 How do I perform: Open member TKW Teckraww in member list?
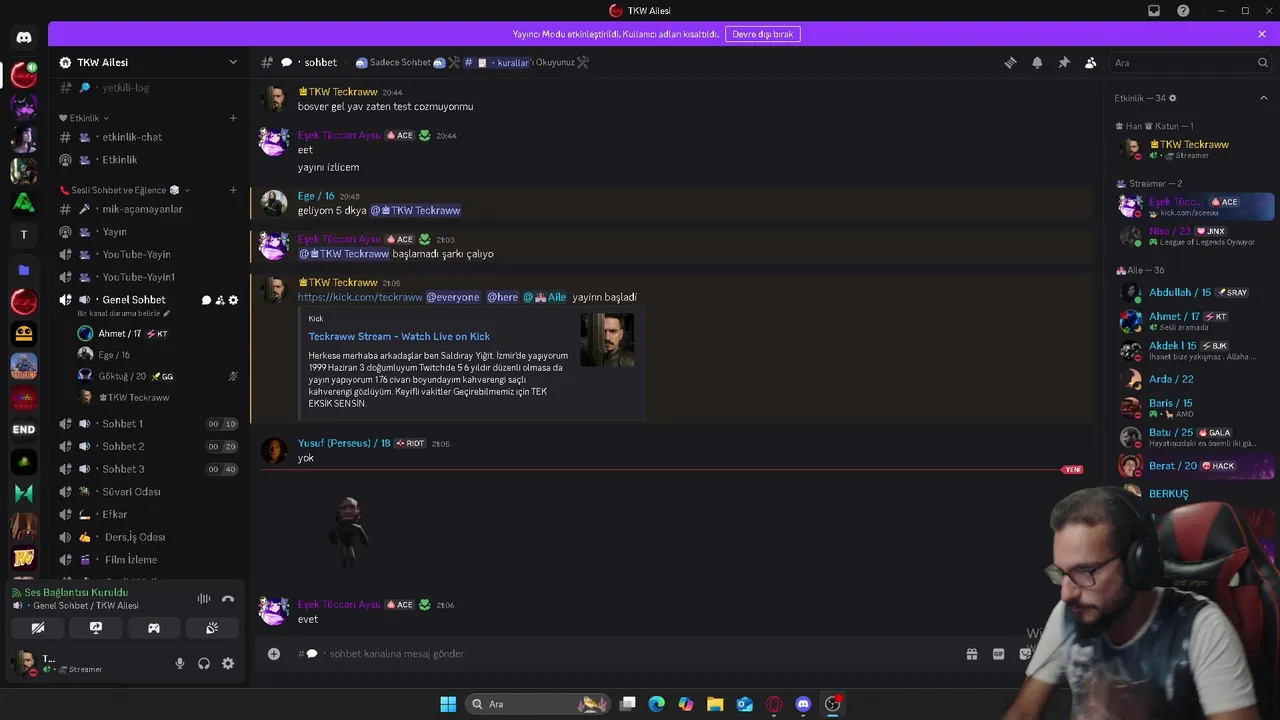[x=1195, y=149]
